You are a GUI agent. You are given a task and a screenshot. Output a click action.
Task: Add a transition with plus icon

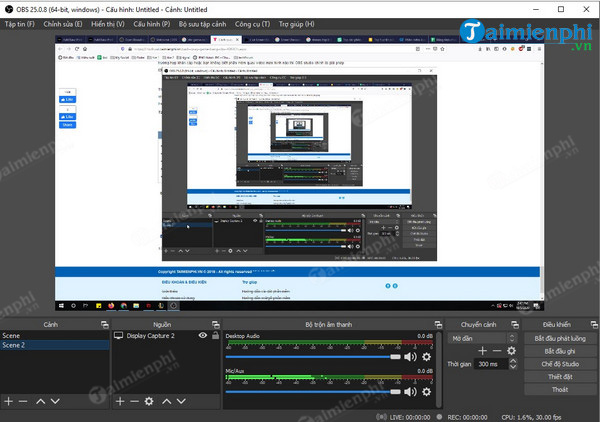[x=483, y=350]
